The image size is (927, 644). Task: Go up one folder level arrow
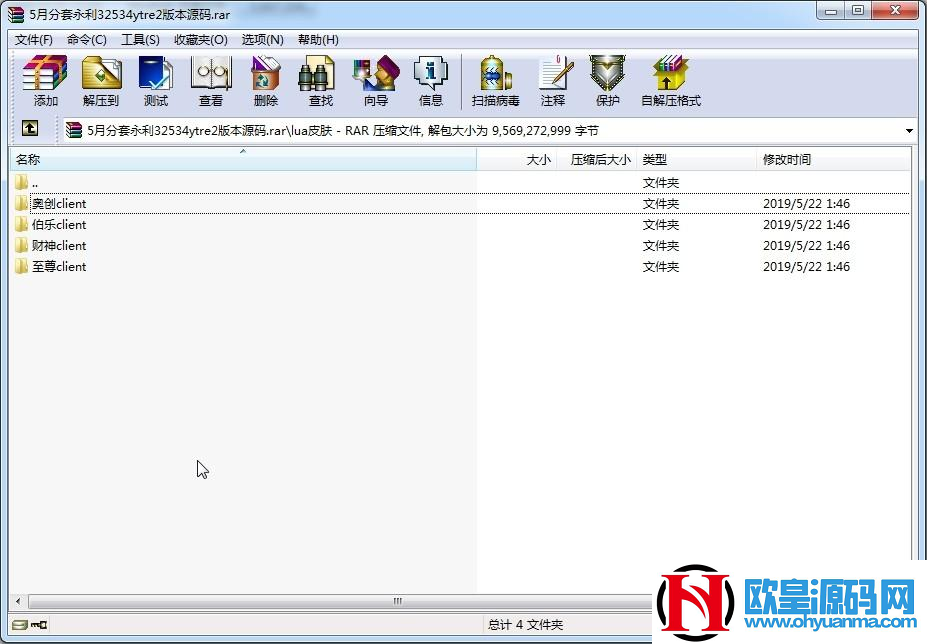[30, 128]
